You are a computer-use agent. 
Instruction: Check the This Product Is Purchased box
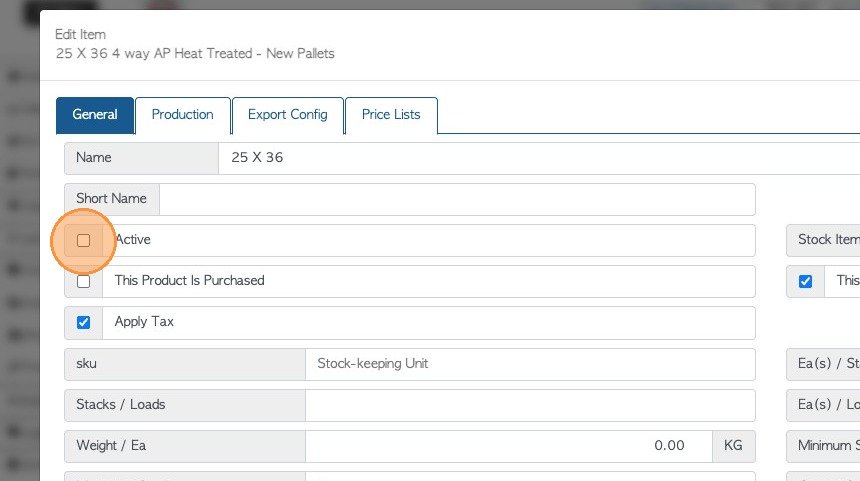(x=84, y=281)
